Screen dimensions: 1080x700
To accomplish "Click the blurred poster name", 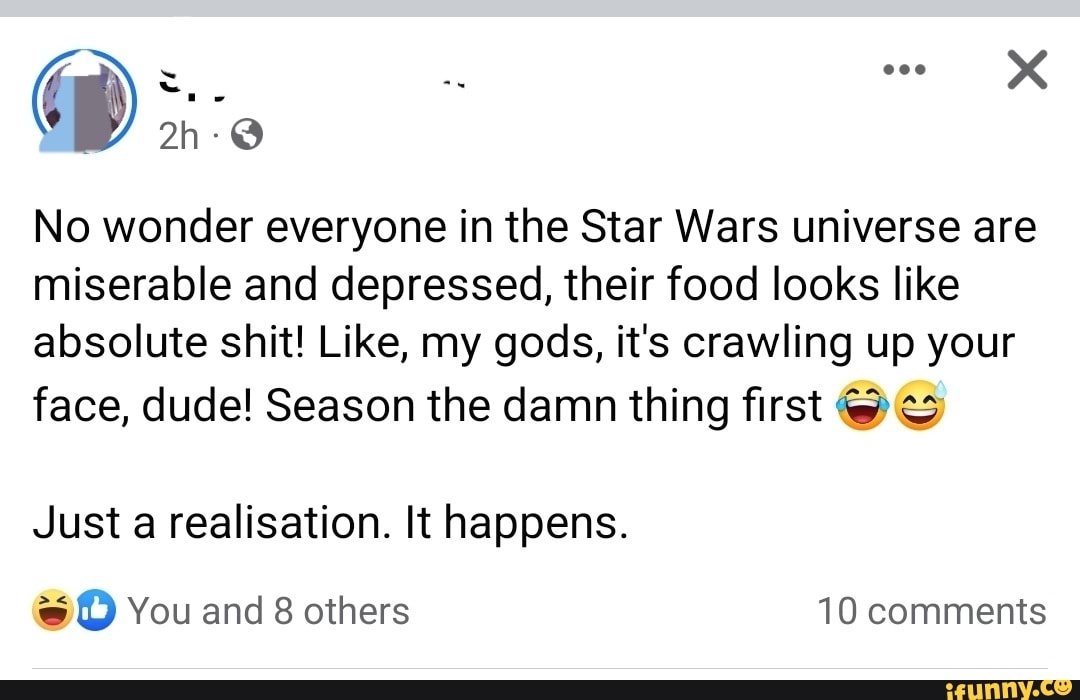I will coord(195,83).
